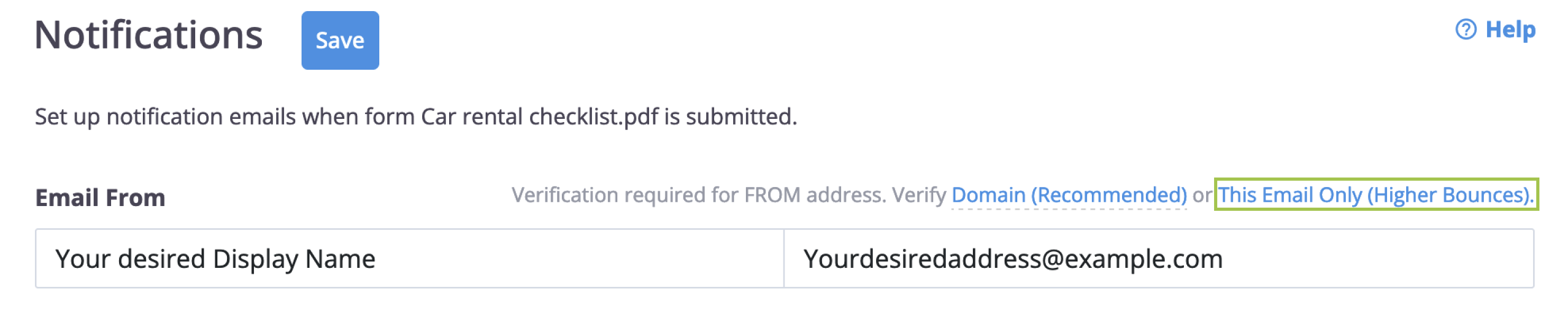Image resolution: width=1568 pixels, height=317 pixels.
Task: Select the Email From label
Action: [x=100, y=198]
